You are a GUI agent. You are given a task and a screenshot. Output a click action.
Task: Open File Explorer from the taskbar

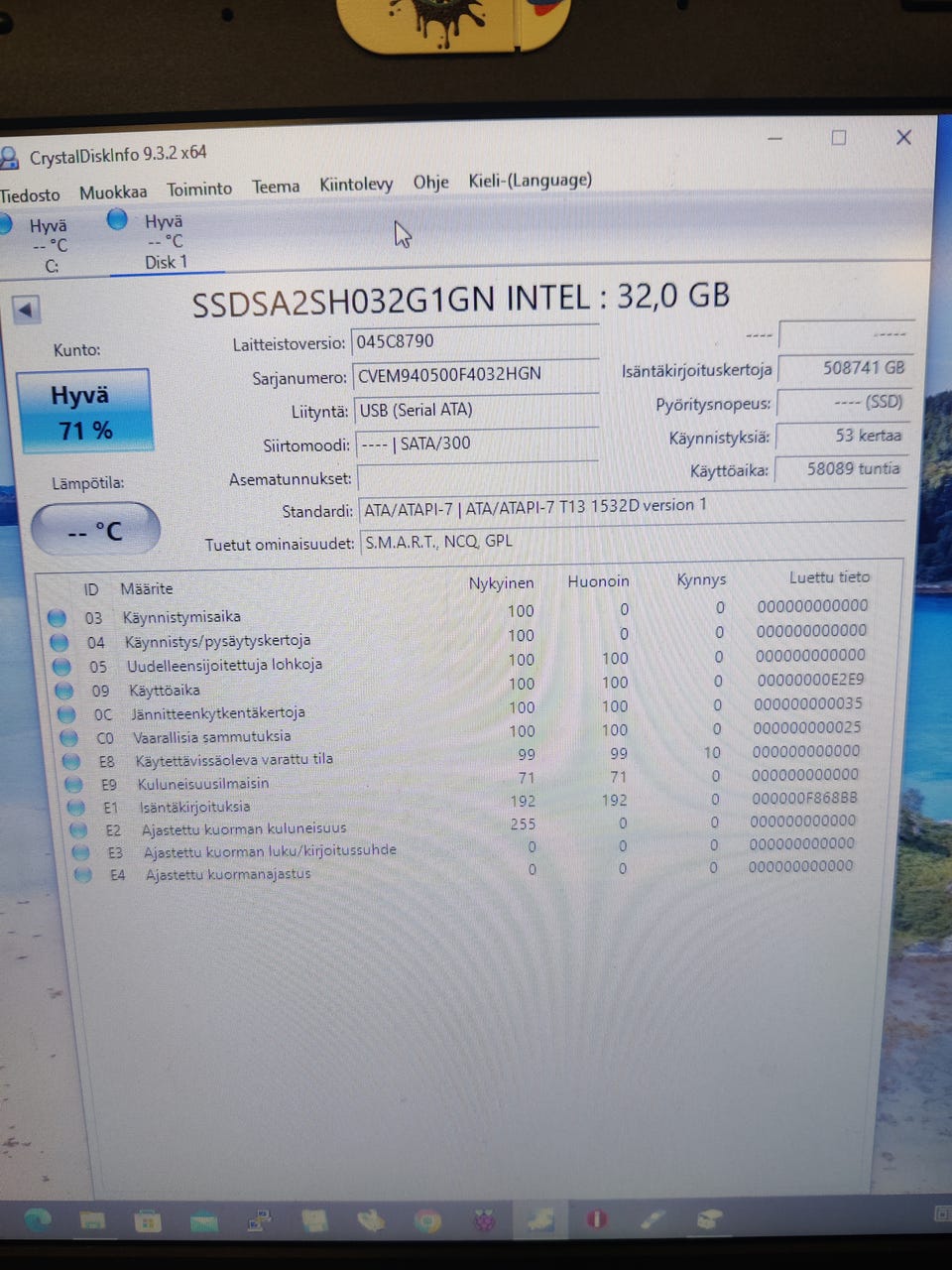[92, 1220]
